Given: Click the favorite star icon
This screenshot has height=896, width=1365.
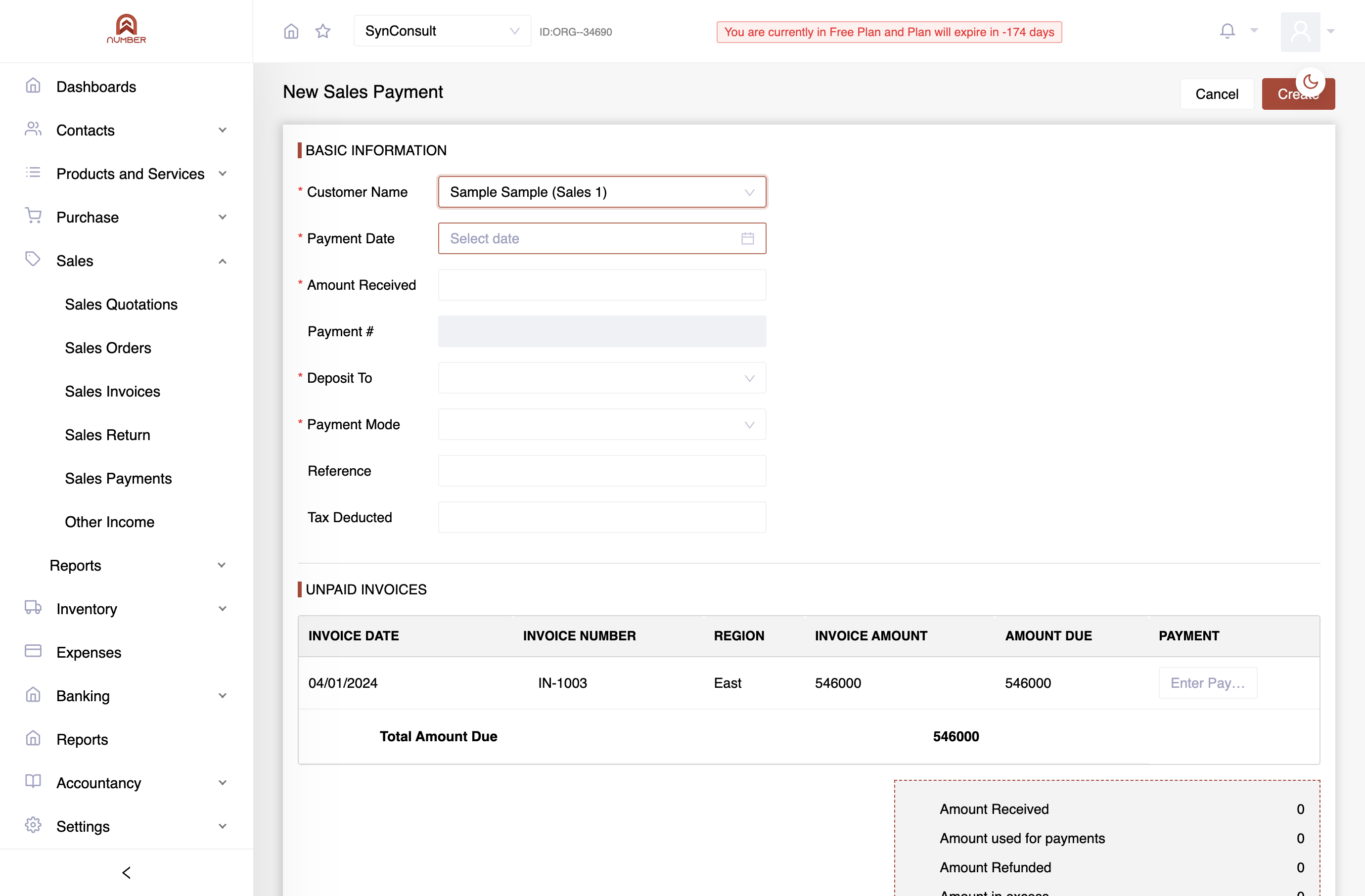Looking at the screenshot, I should 323,31.
